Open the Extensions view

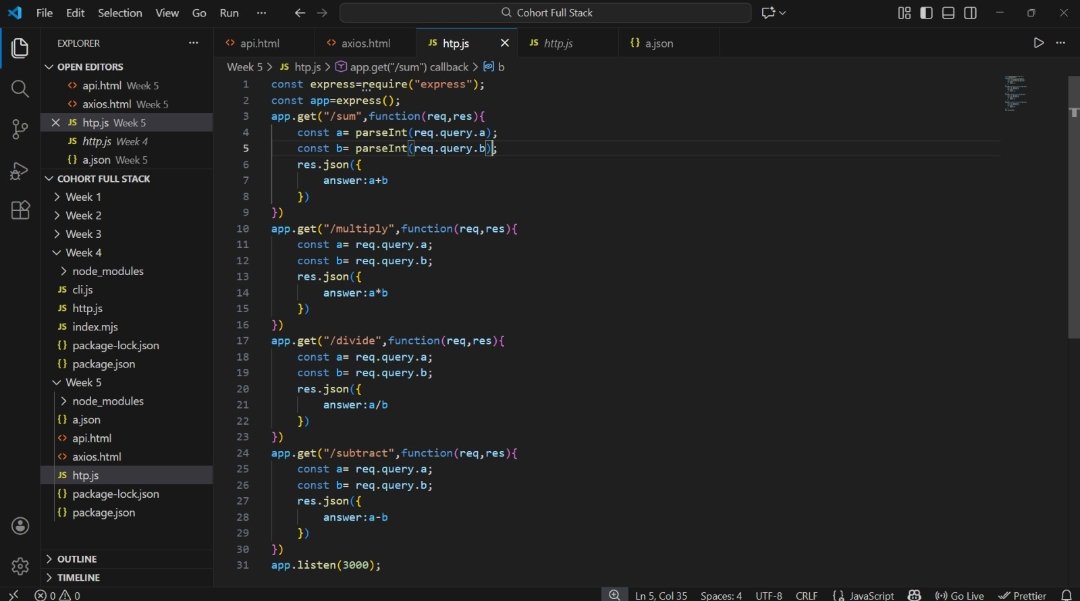(x=20, y=210)
